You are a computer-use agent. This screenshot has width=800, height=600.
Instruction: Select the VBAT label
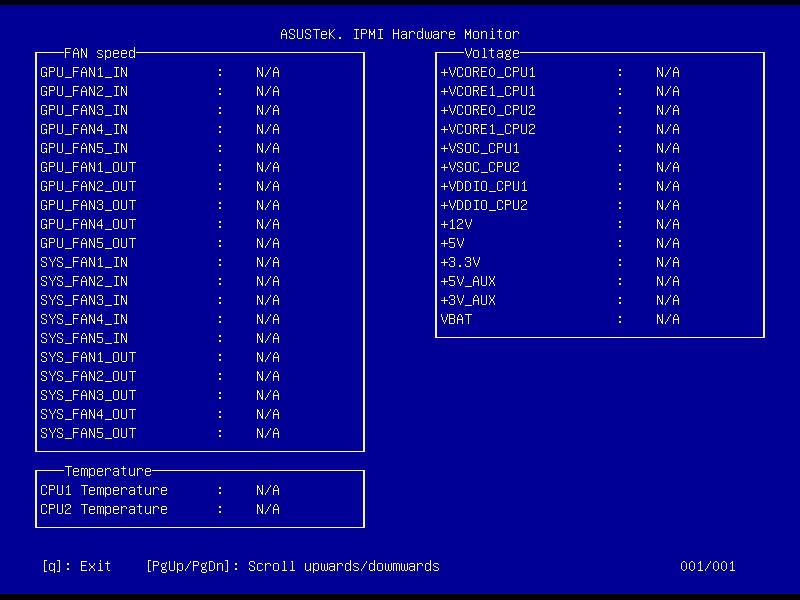coord(456,319)
